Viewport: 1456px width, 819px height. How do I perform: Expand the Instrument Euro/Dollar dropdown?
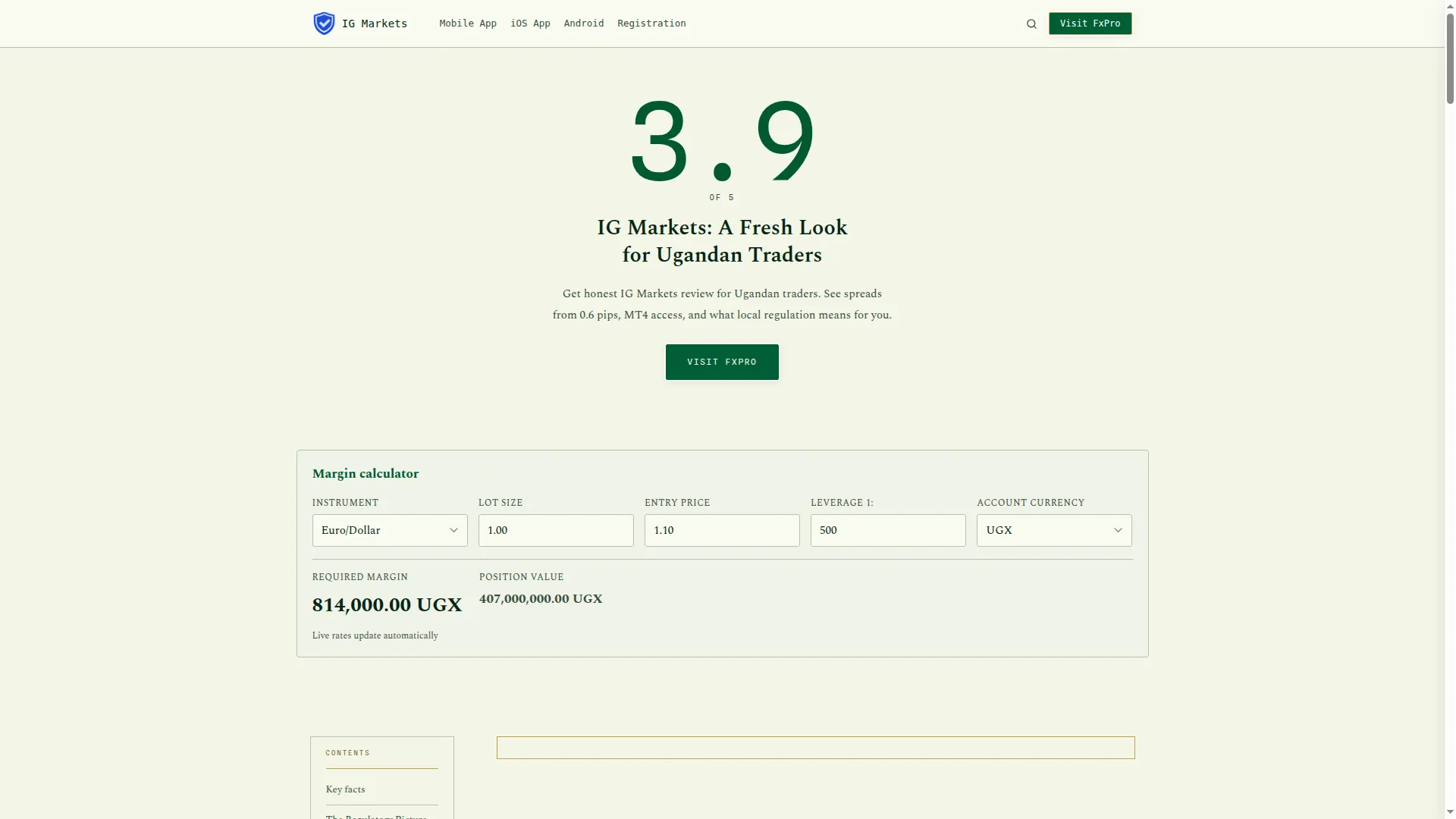coord(390,530)
